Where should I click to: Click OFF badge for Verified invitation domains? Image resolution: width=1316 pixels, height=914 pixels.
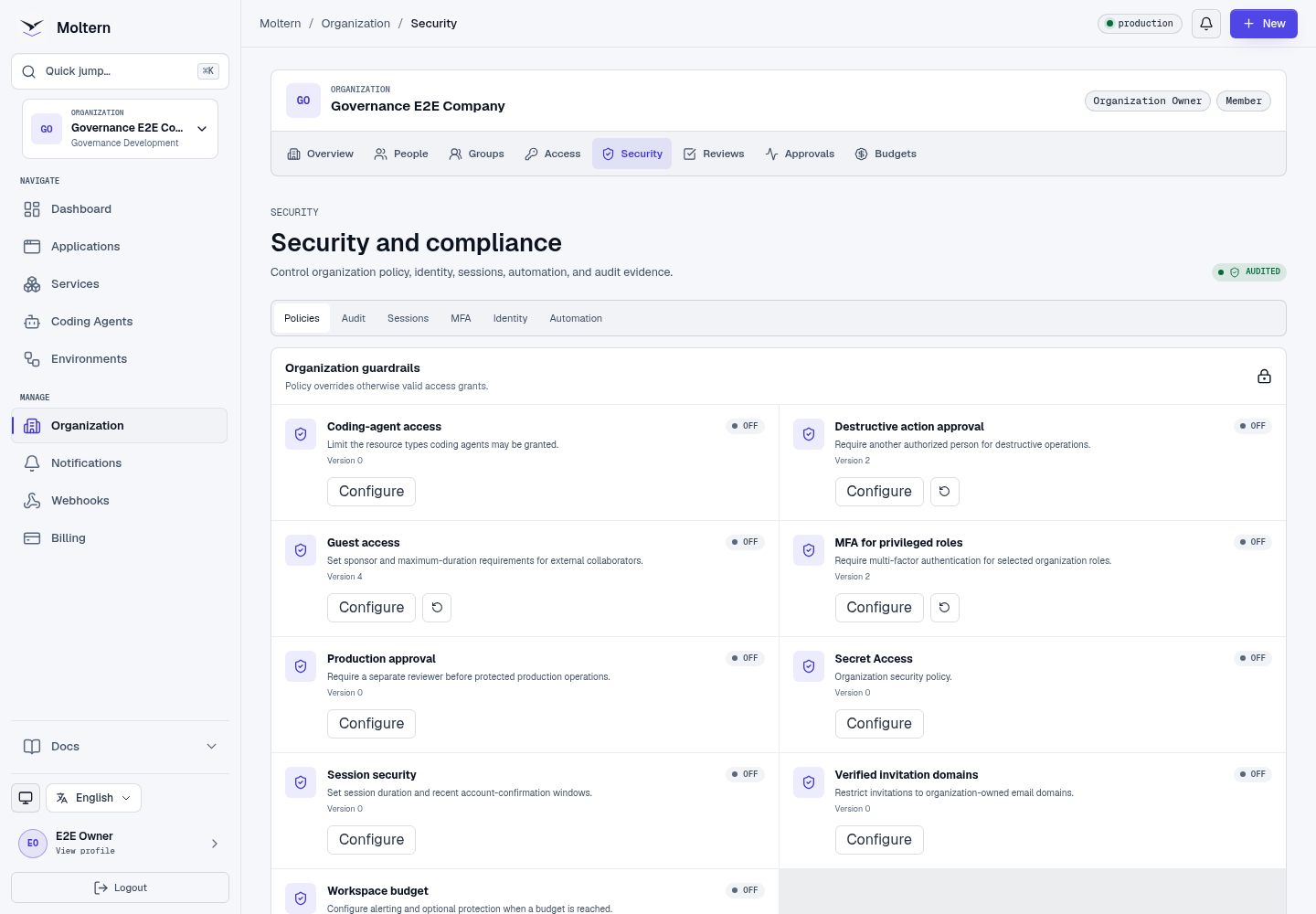(x=1253, y=774)
